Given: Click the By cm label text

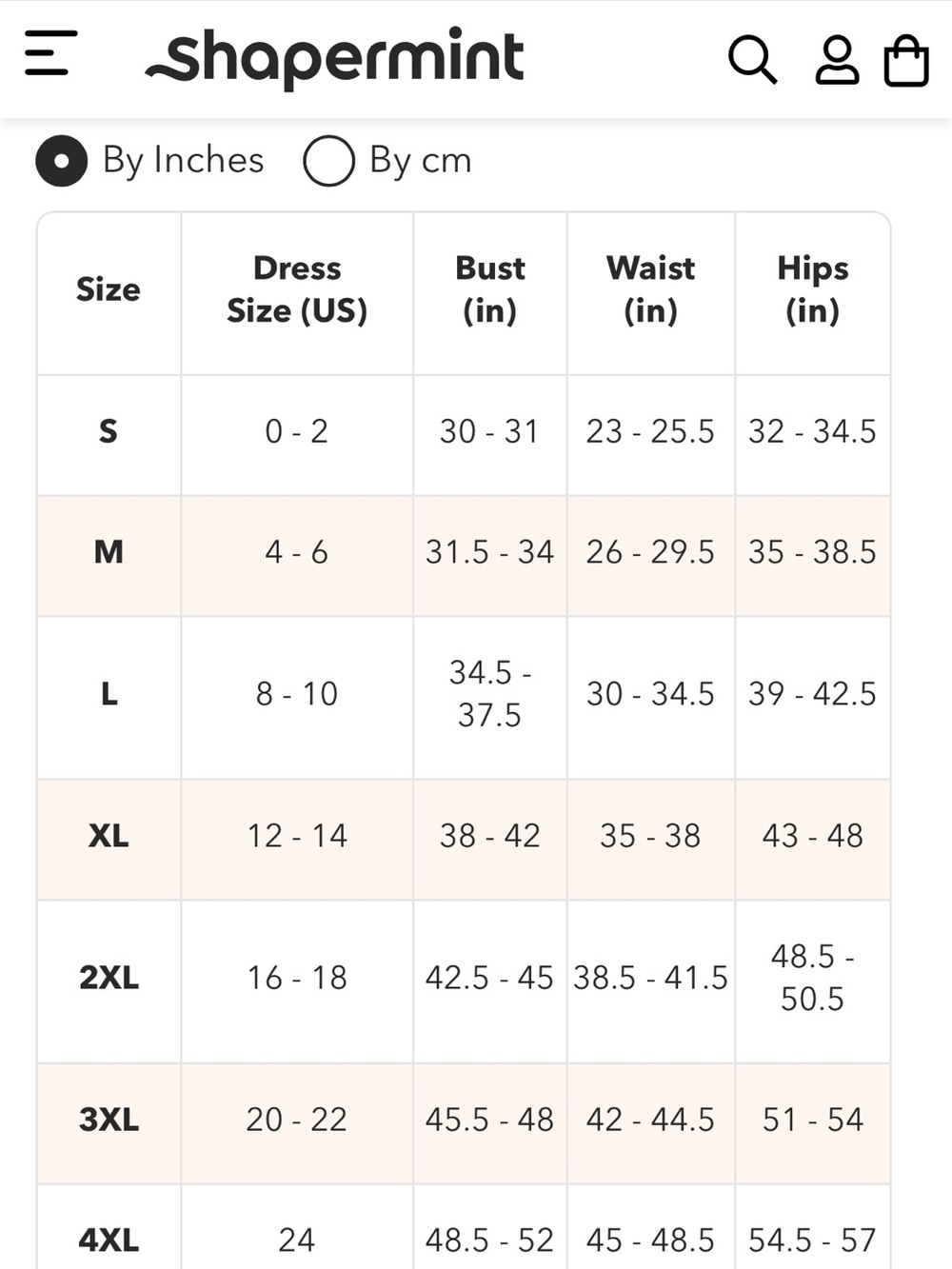Looking at the screenshot, I should coord(420,160).
